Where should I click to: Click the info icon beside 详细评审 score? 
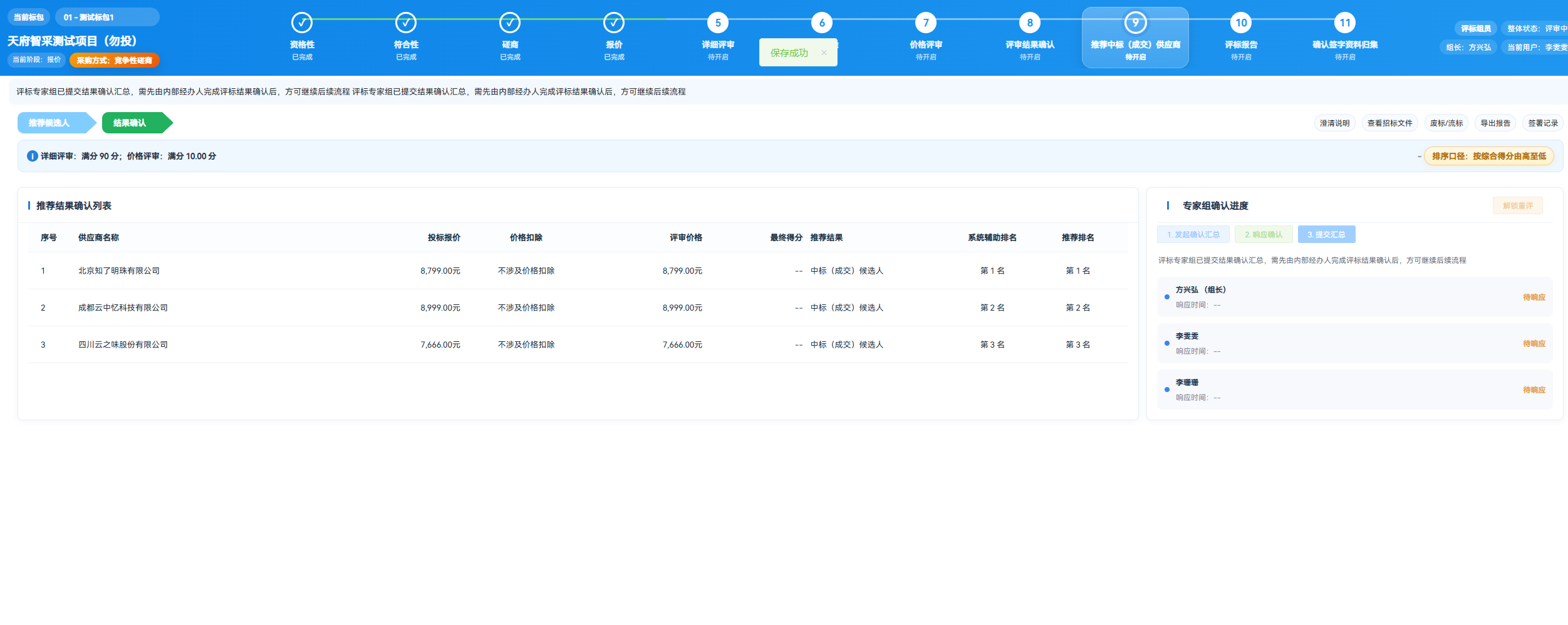coord(33,156)
